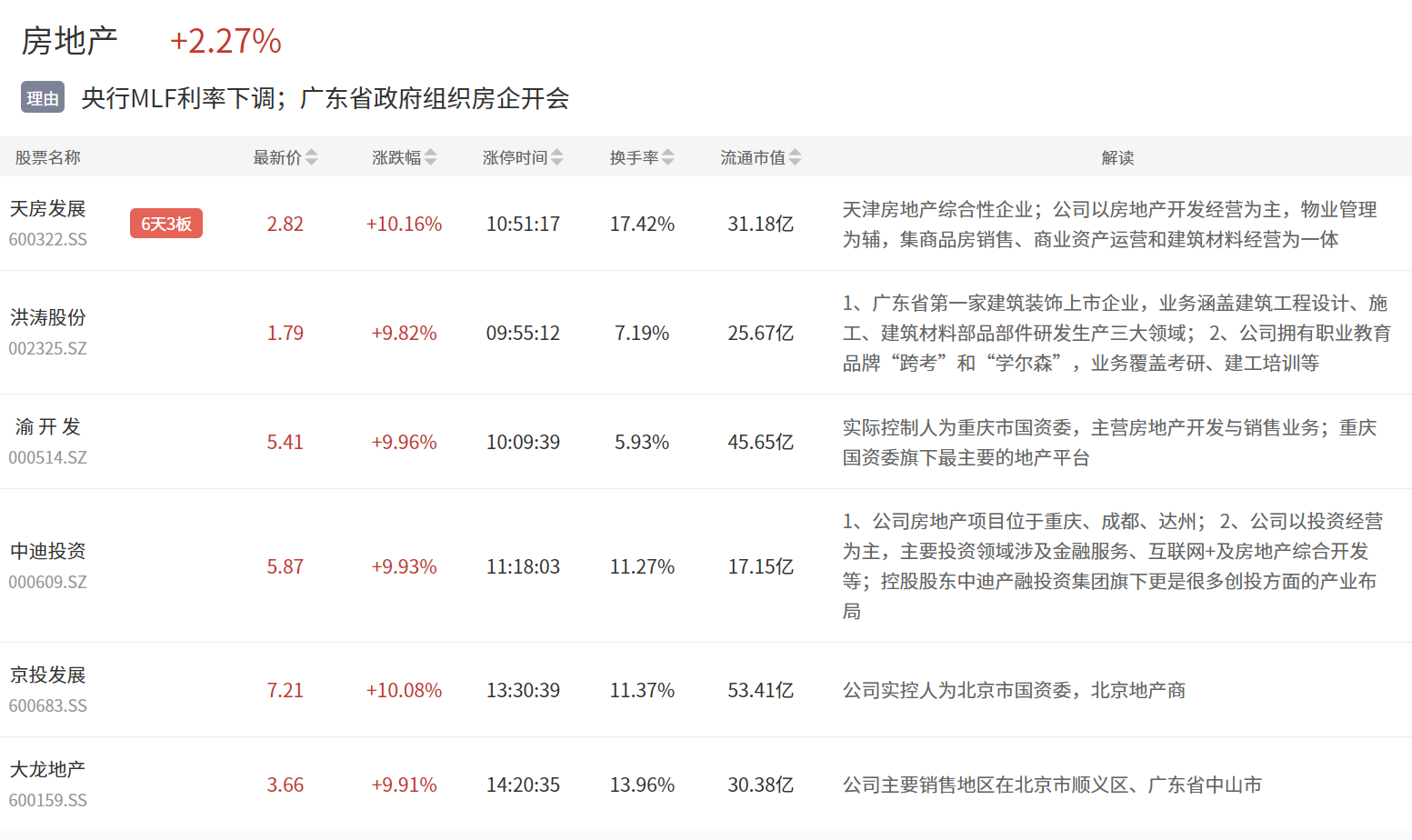Click change +9.82% in 洪涛股份 row

404,333
